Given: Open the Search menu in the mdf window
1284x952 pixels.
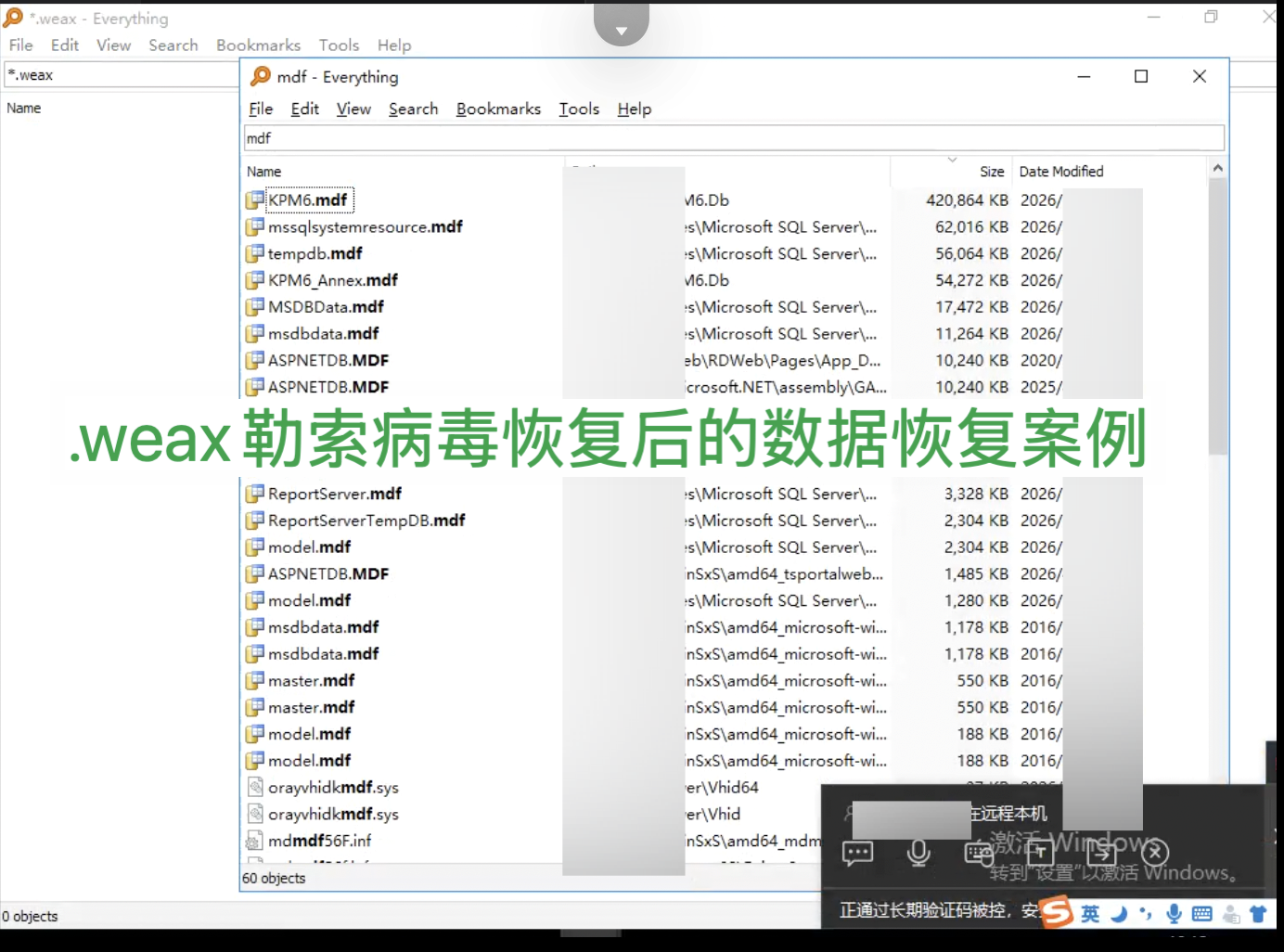Looking at the screenshot, I should pos(413,109).
